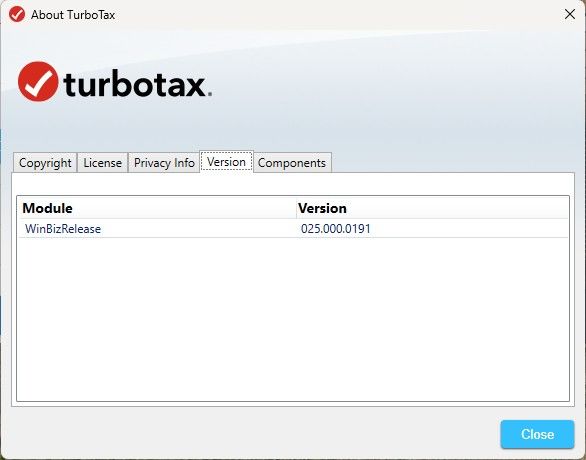The image size is (586, 460).
Task: Click the turbotax wordmark text logo
Action: click(135, 84)
